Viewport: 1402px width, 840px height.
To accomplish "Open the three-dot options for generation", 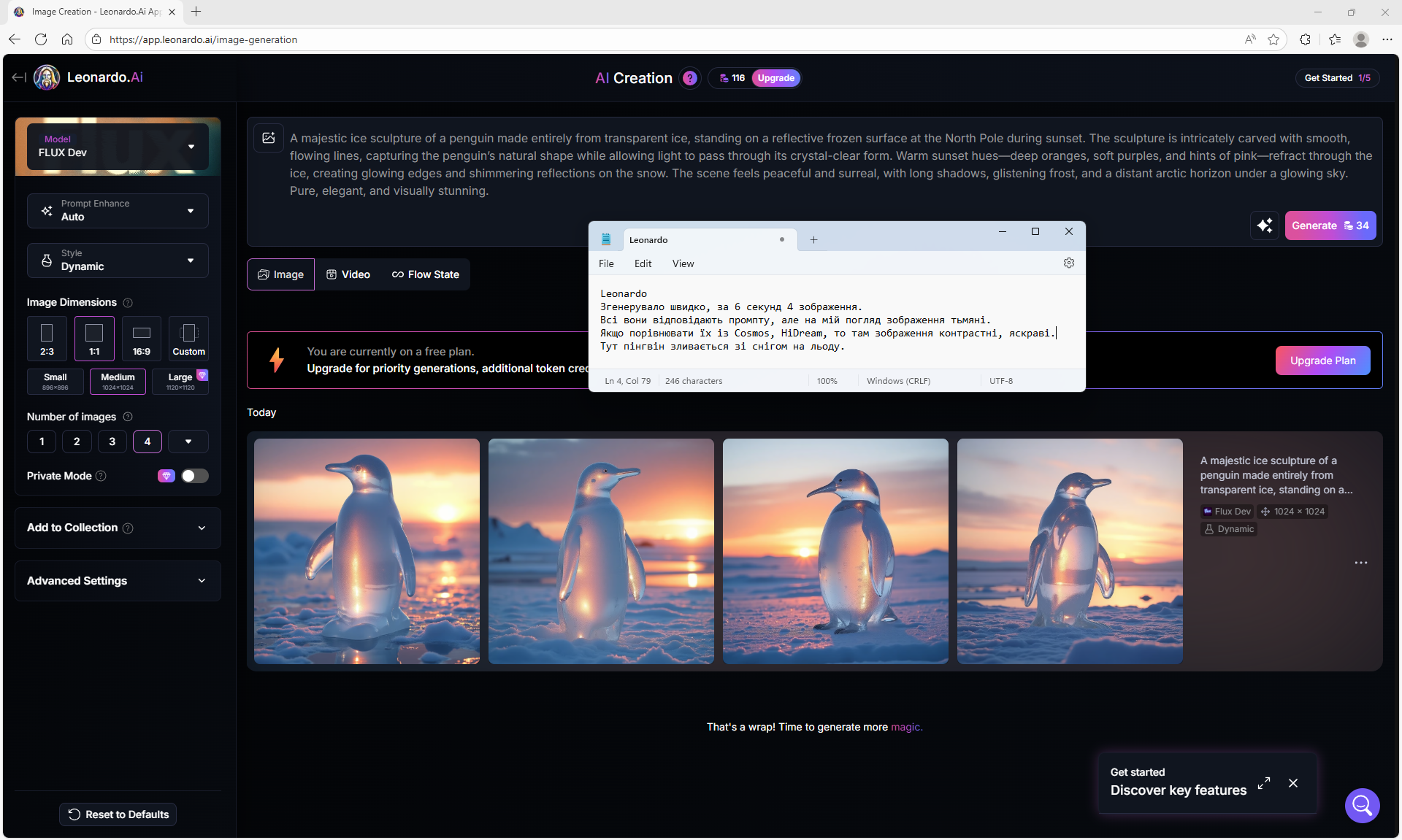I will tap(1360, 563).
